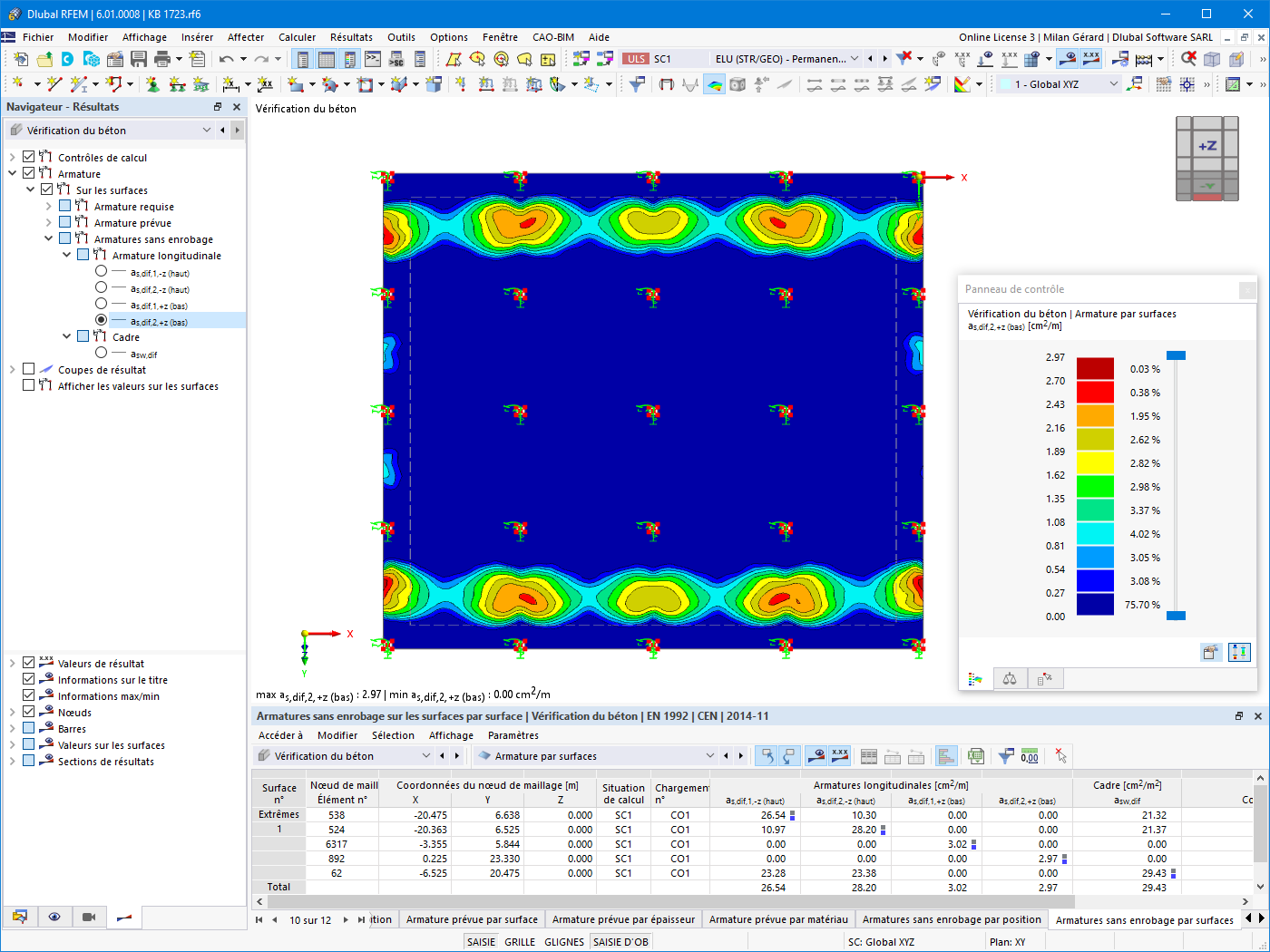Image resolution: width=1270 pixels, height=952 pixels.
Task: Select next load case arrow
Action: [x=885, y=59]
